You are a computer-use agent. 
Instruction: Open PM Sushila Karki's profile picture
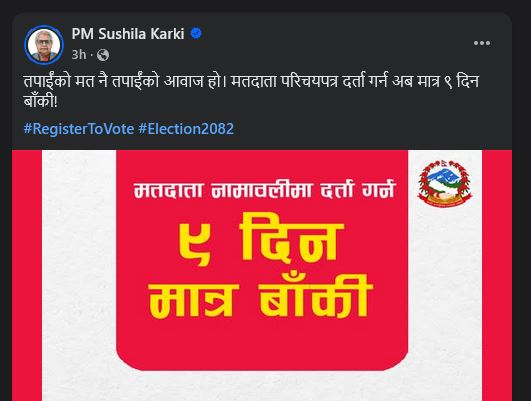tap(44, 45)
